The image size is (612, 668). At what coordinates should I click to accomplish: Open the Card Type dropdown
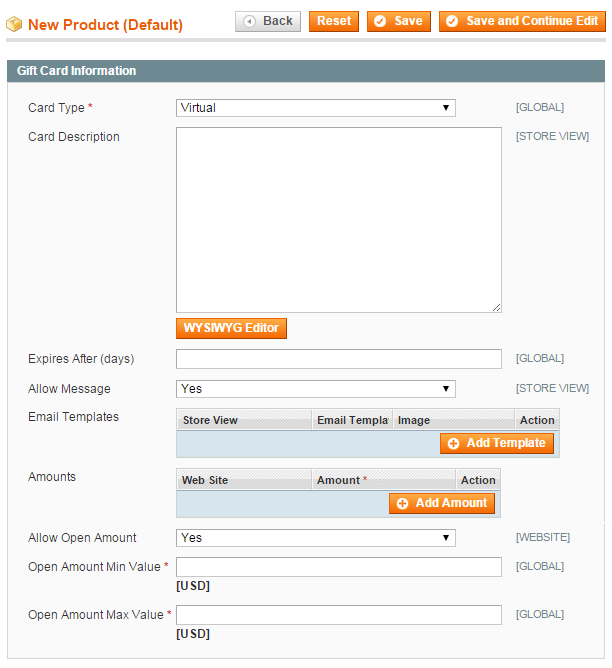316,108
